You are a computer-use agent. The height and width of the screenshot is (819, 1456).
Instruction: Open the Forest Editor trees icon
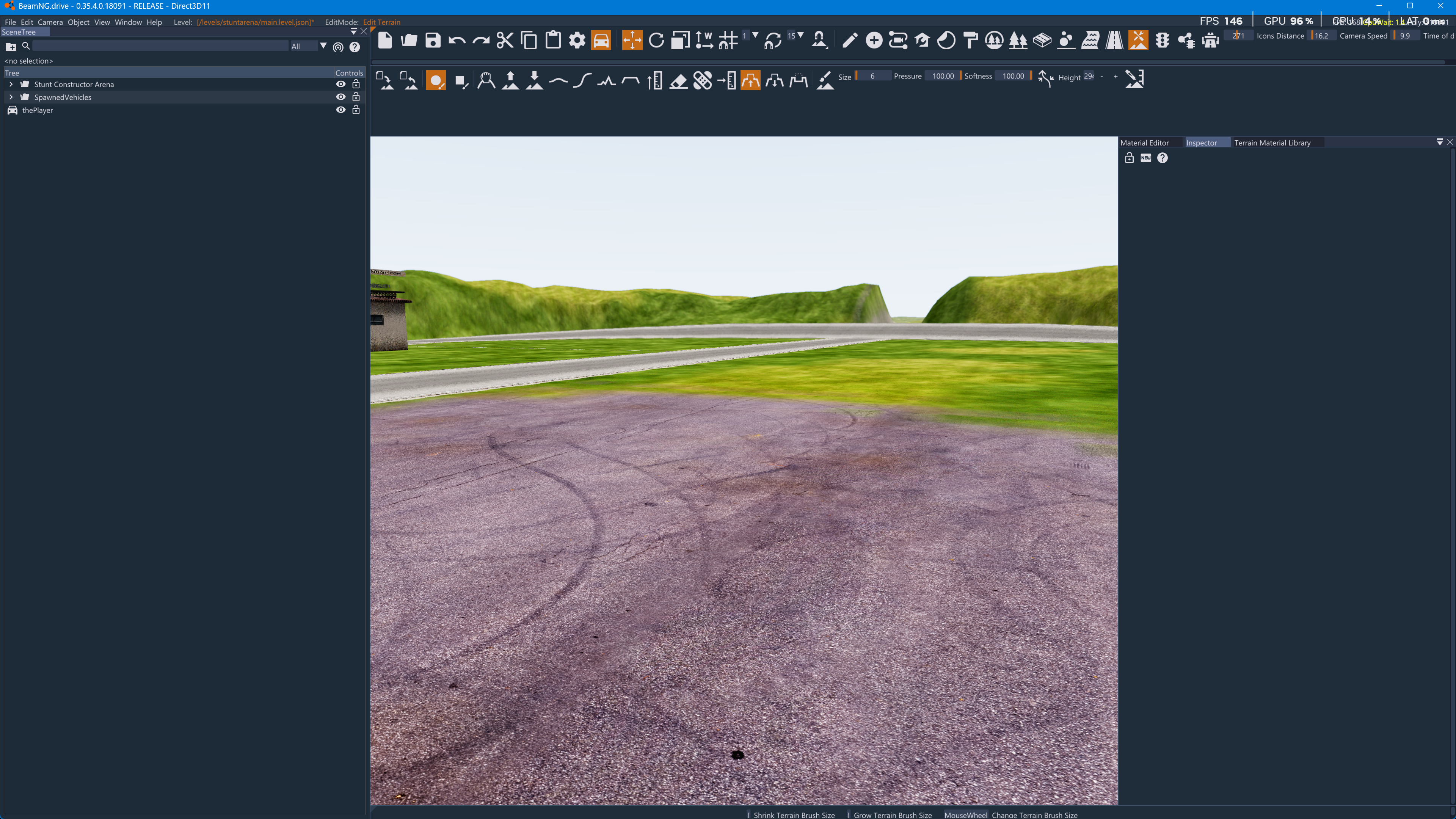[x=1018, y=40]
